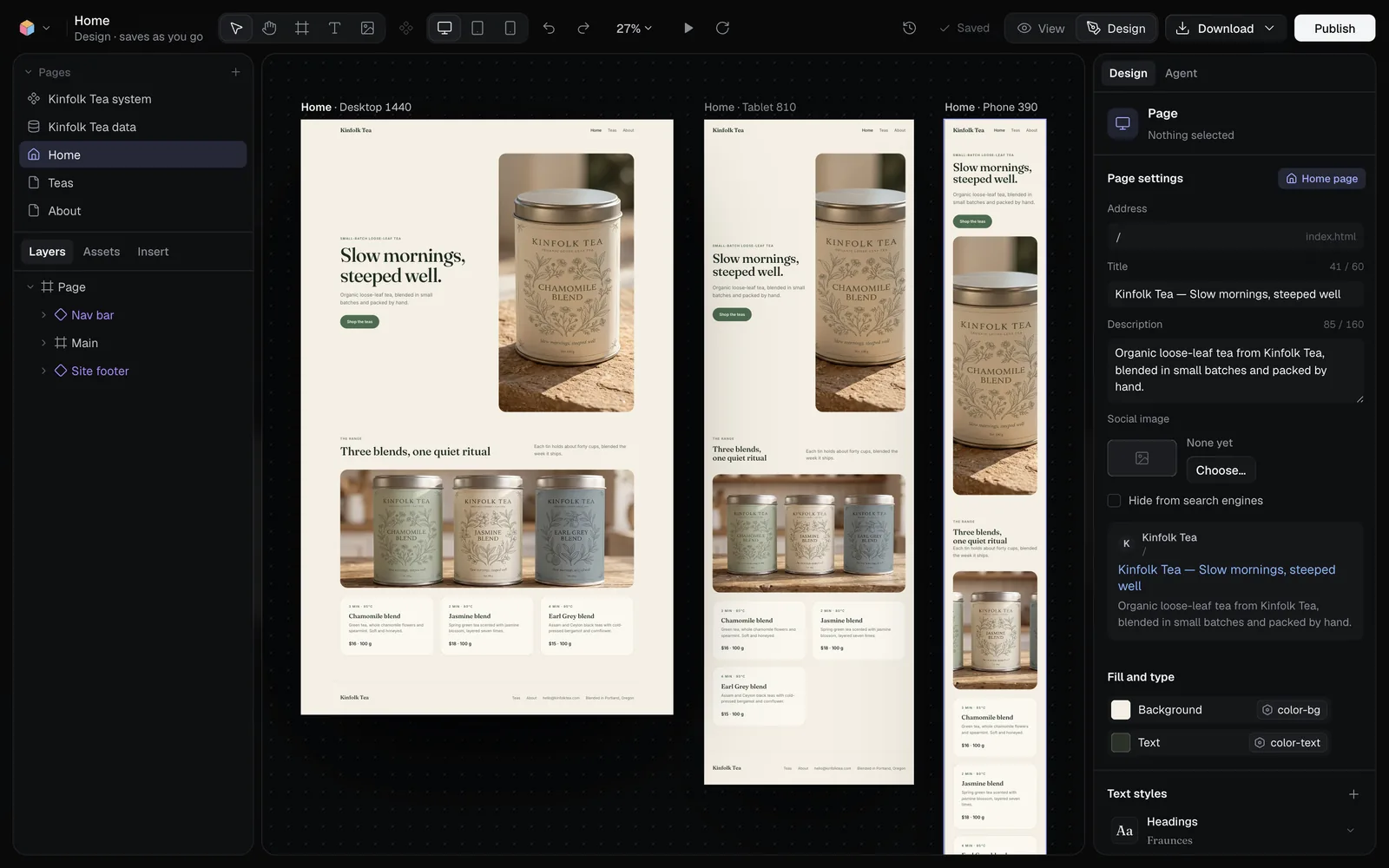The height and width of the screenshot is (868, 1389).
Task: Open Kinfolk Tea system page
Action: tap(133, 99)
